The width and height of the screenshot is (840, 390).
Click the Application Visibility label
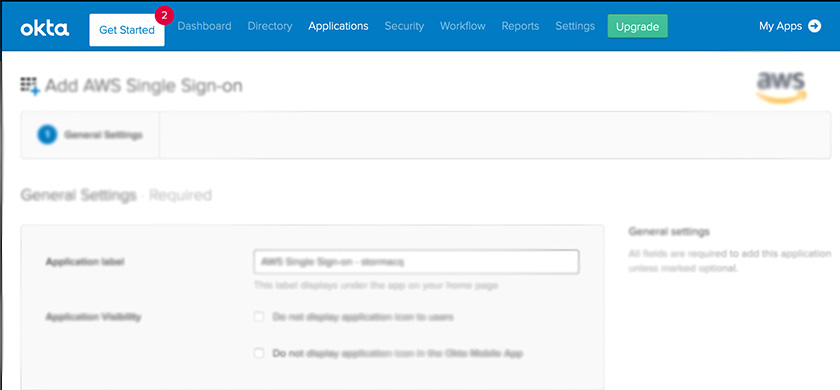point(93,317)
